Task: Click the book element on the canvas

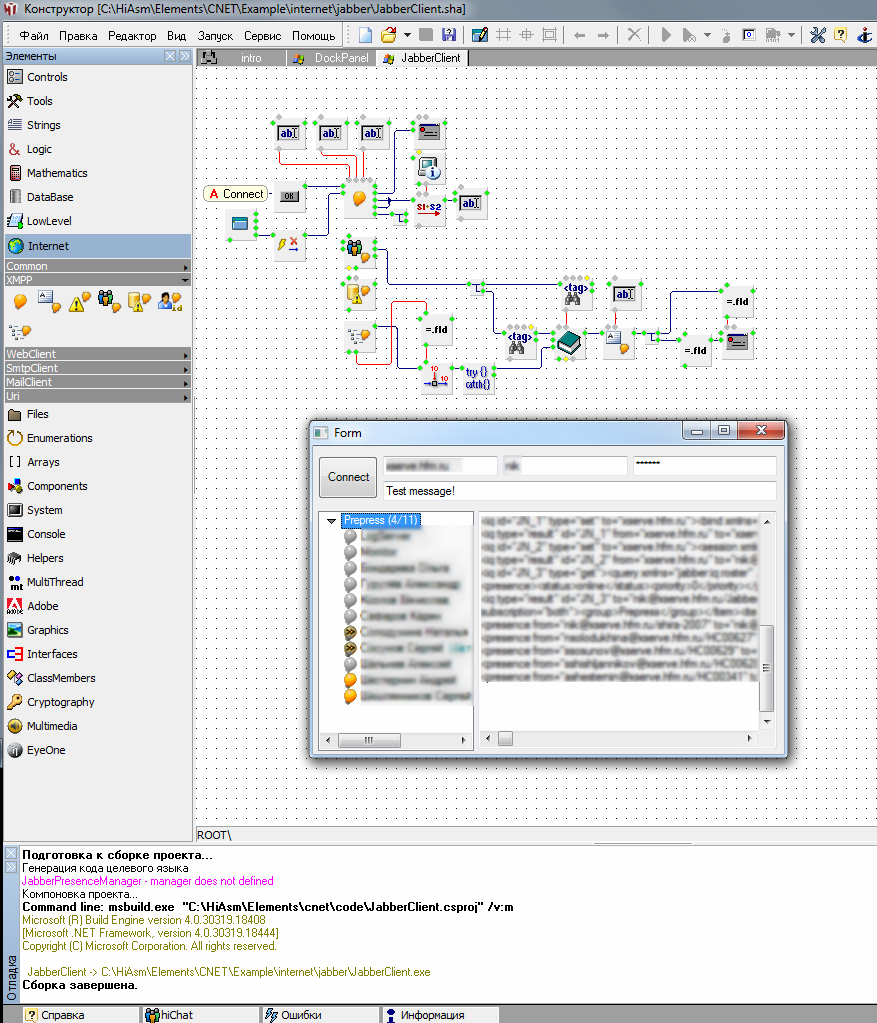Action: click(x=570, y=344)
